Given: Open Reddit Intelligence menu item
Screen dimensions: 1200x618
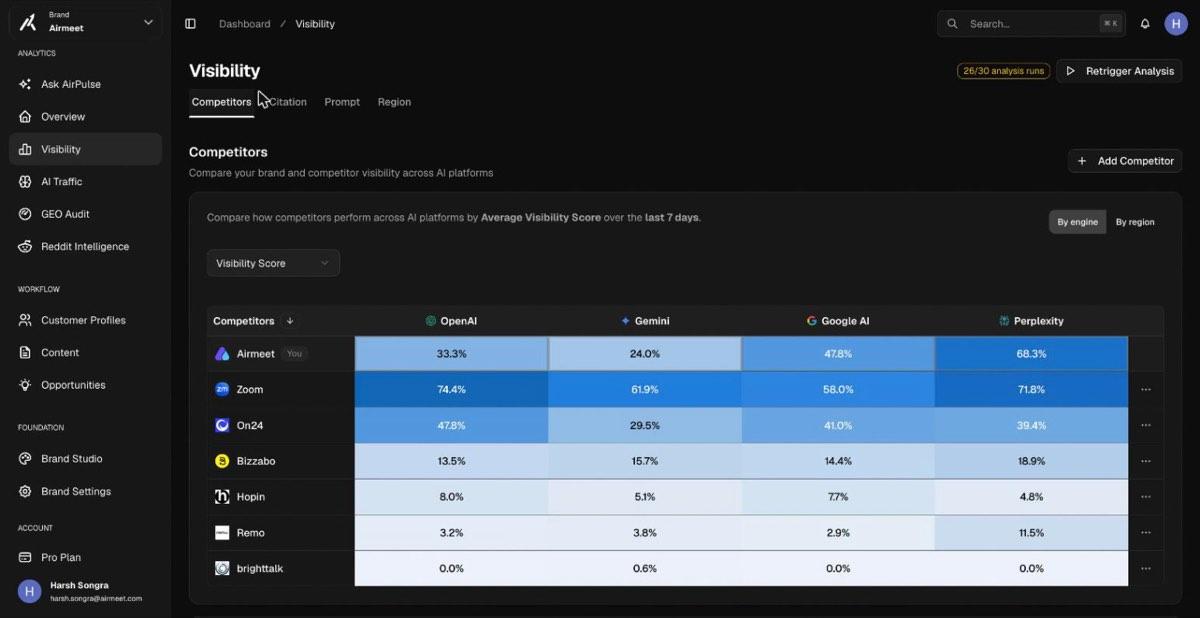Looking at the screenshot, I should pos(85,246).
